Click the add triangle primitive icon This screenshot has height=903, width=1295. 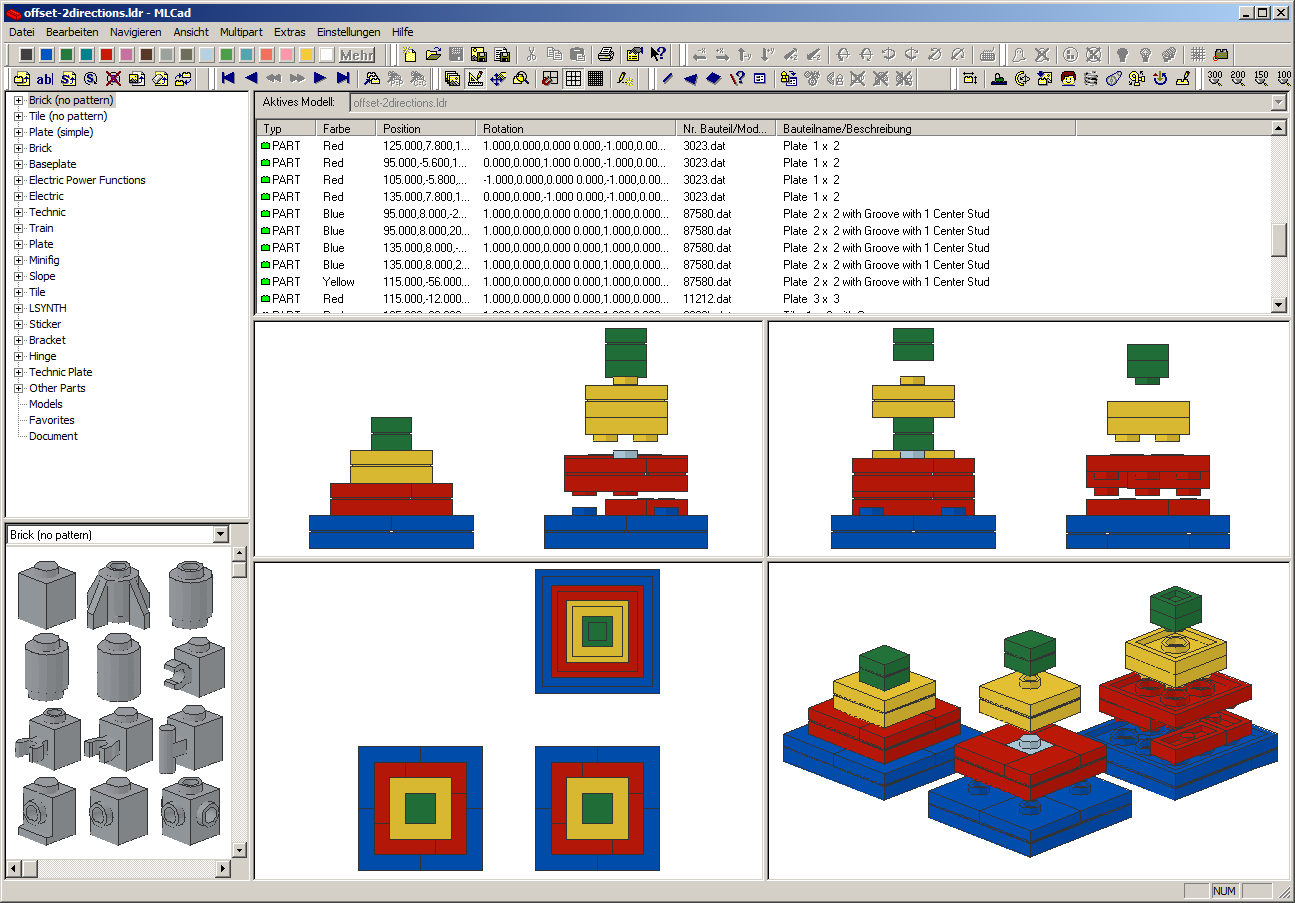(690, 78)
